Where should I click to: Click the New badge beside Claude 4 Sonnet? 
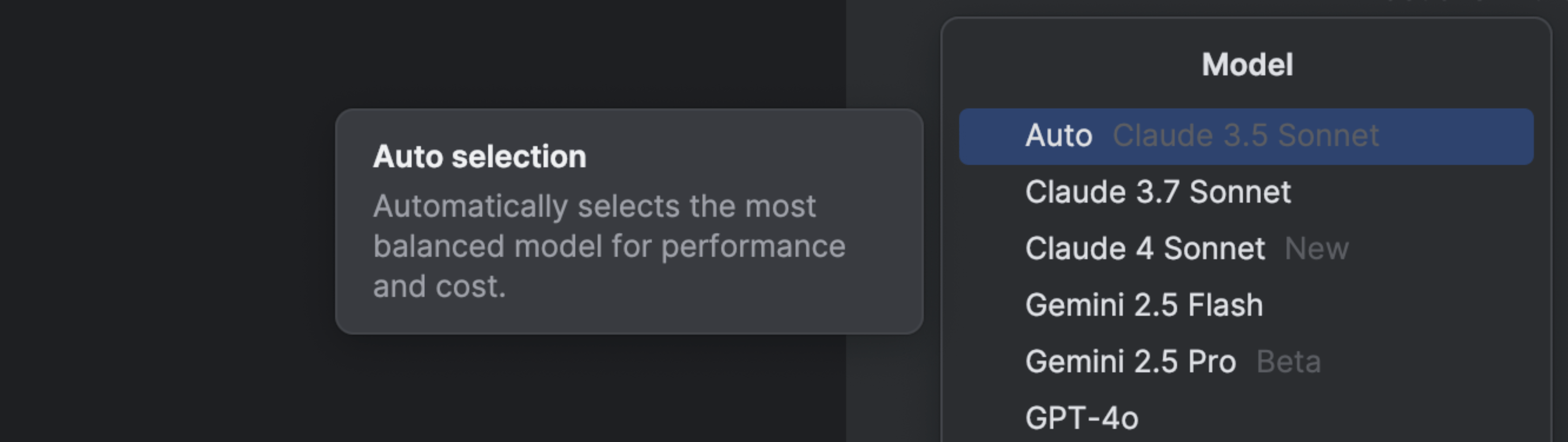click(1317, 248)
